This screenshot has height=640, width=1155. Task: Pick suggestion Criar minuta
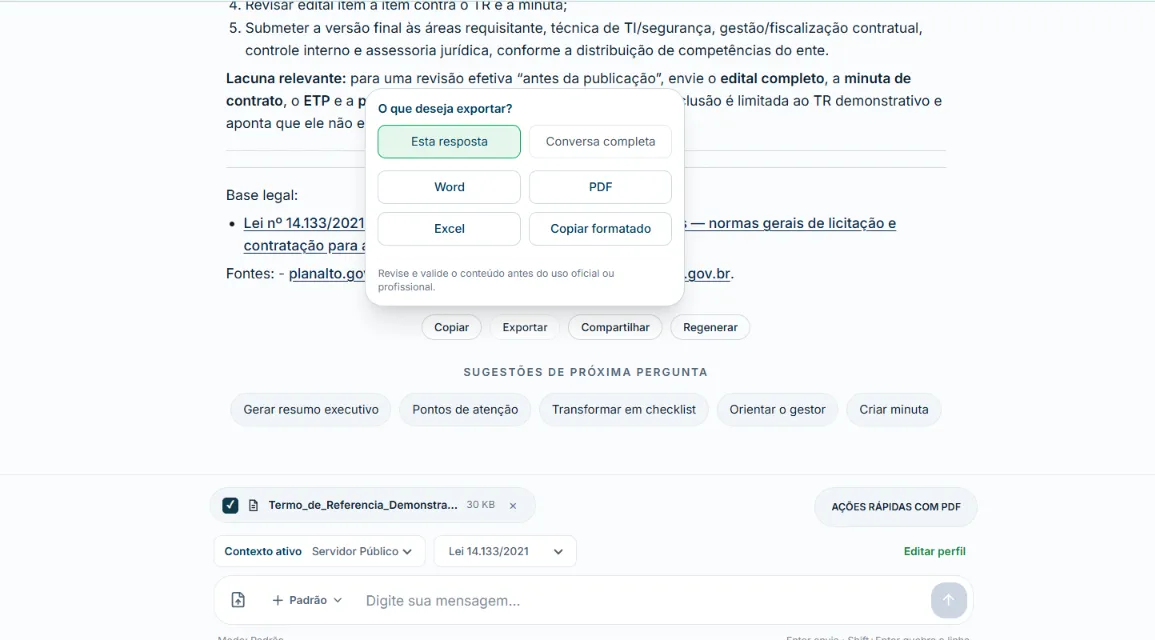point(894,409)
